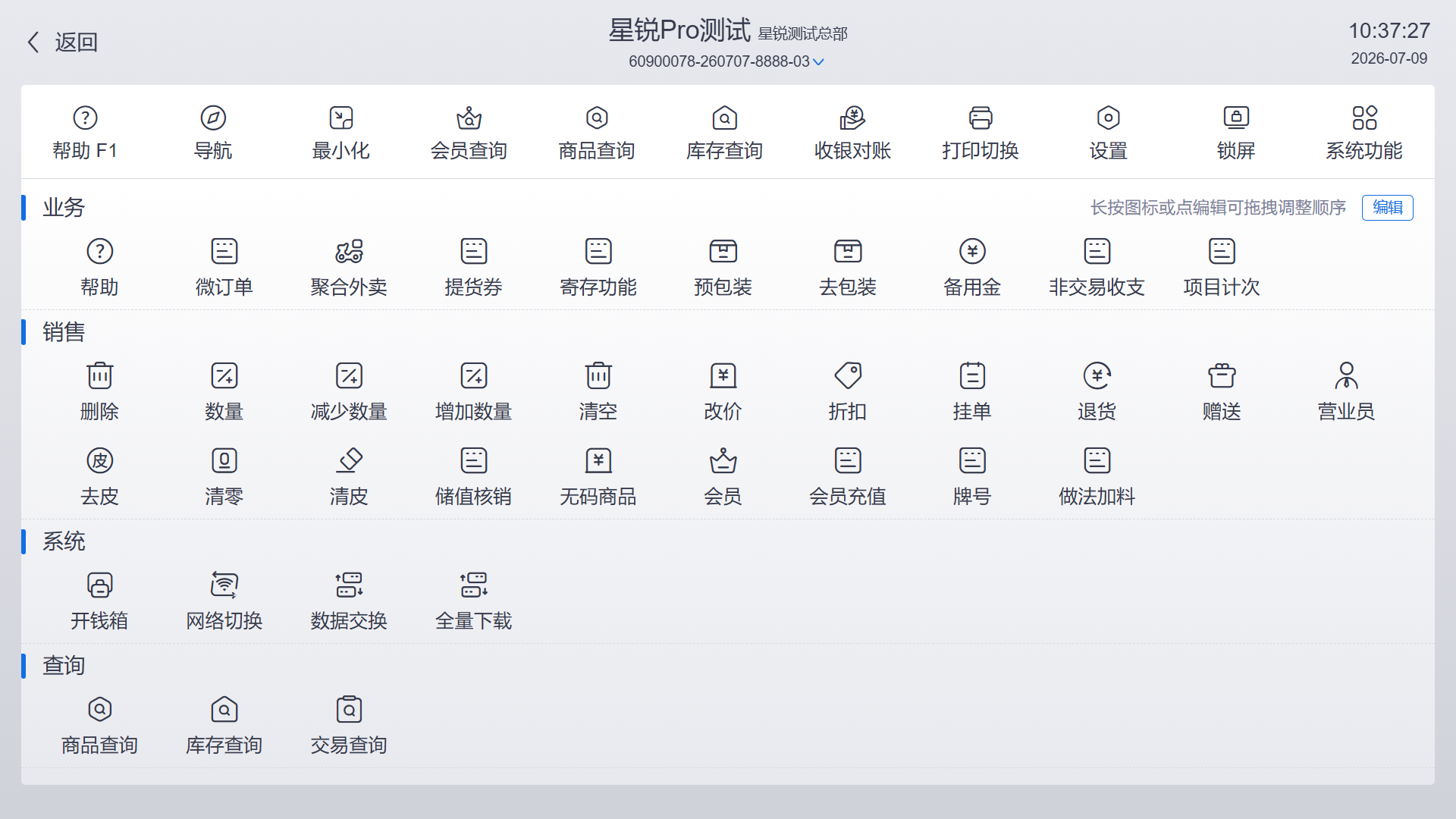
Task: Click the date 2026-07-09
Action: click(1389, 58)
